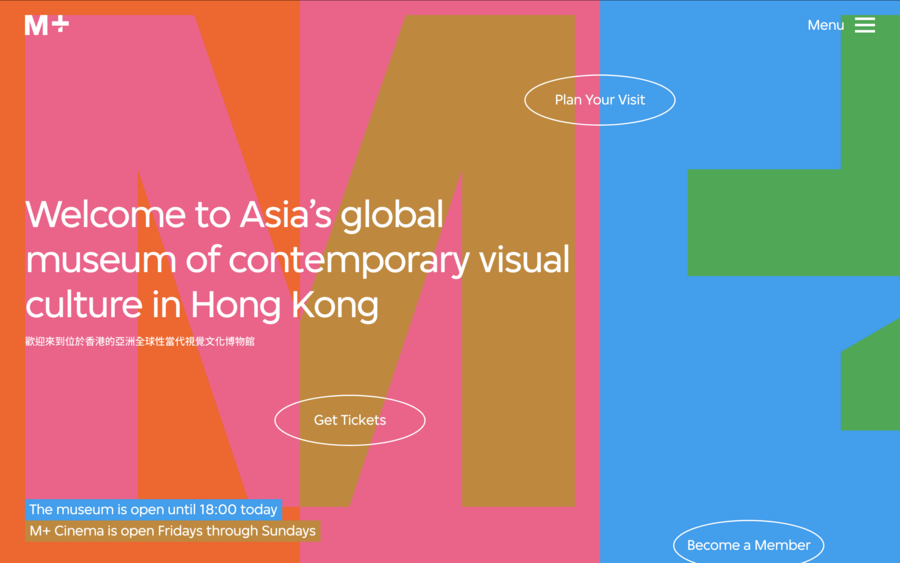Click the Plan Your Visit button
This screenshot has height=563, width=900.
click(x=600, y=100)
